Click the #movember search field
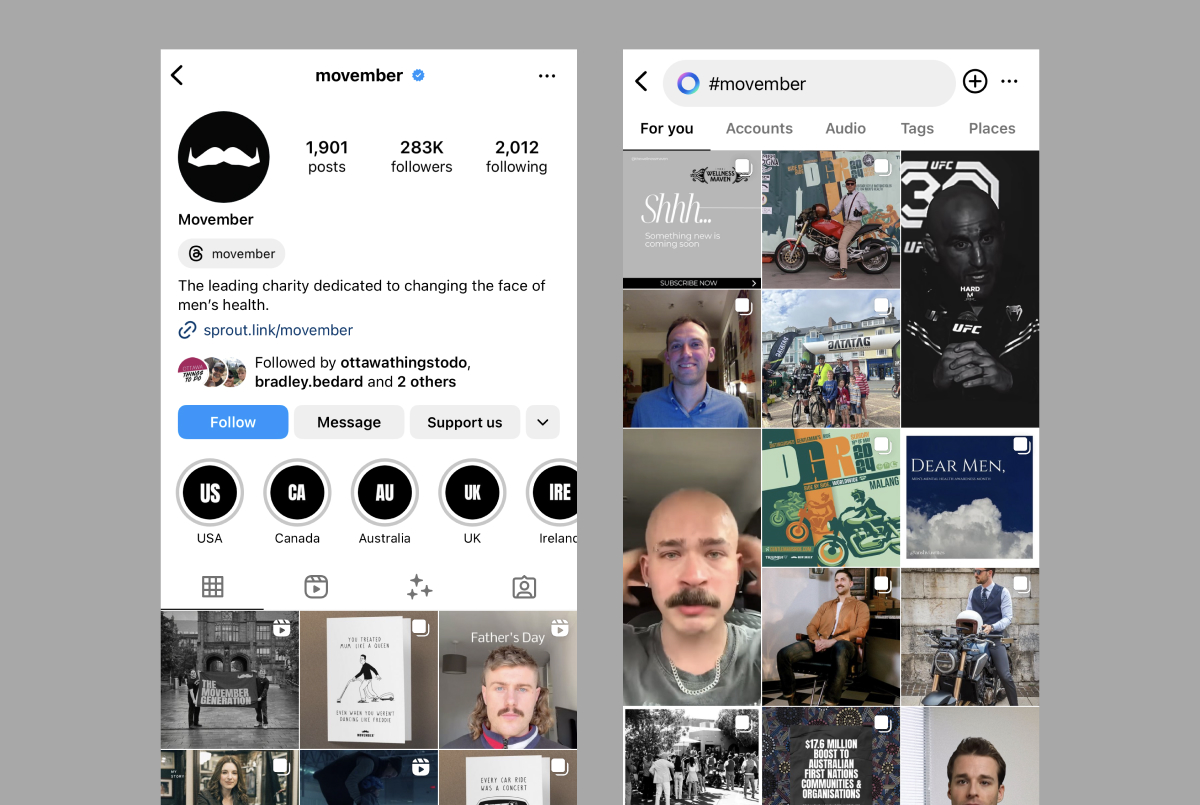1200x805 pixels. (x=809, y=83)
